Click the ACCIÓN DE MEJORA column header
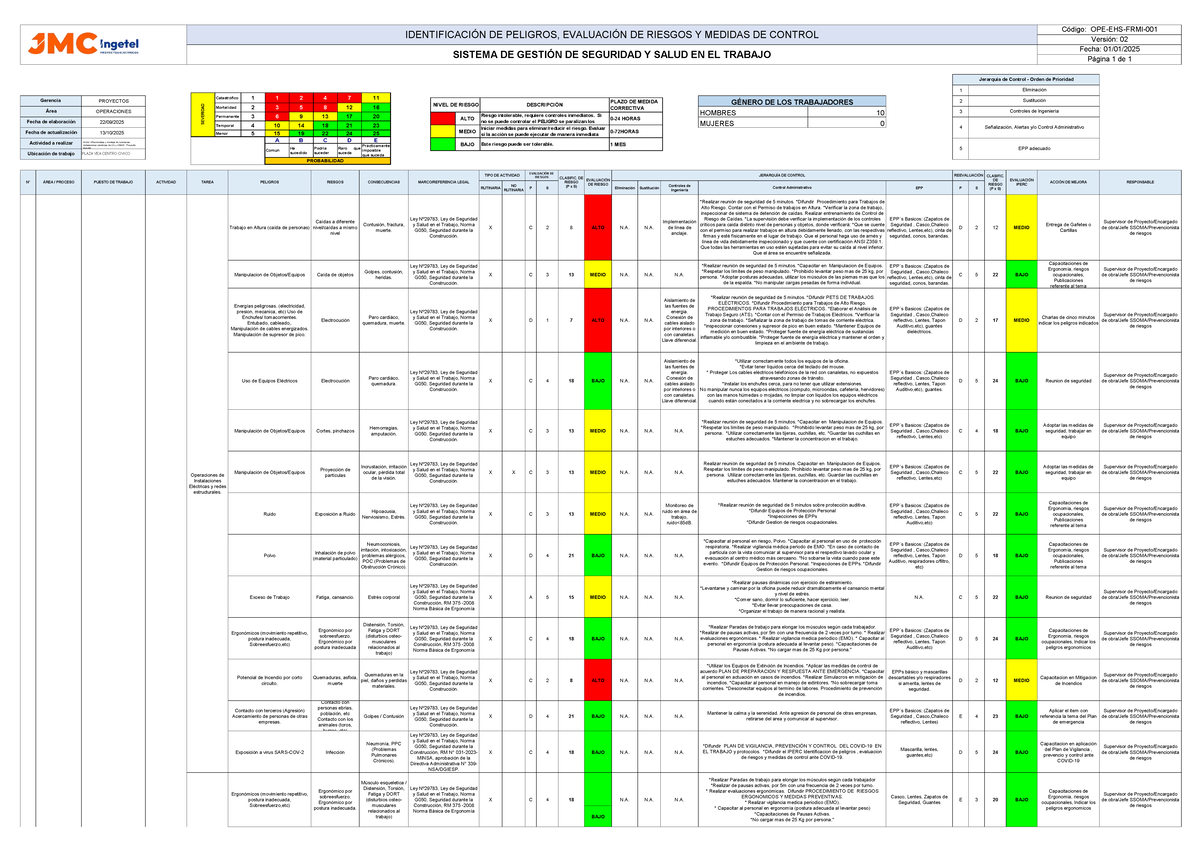This screenshot has width=1200, height=848. (1067, 182)
